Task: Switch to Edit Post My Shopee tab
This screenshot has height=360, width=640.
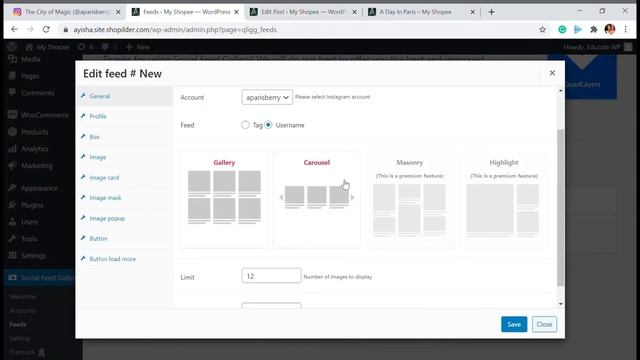Action: (303, 12)
